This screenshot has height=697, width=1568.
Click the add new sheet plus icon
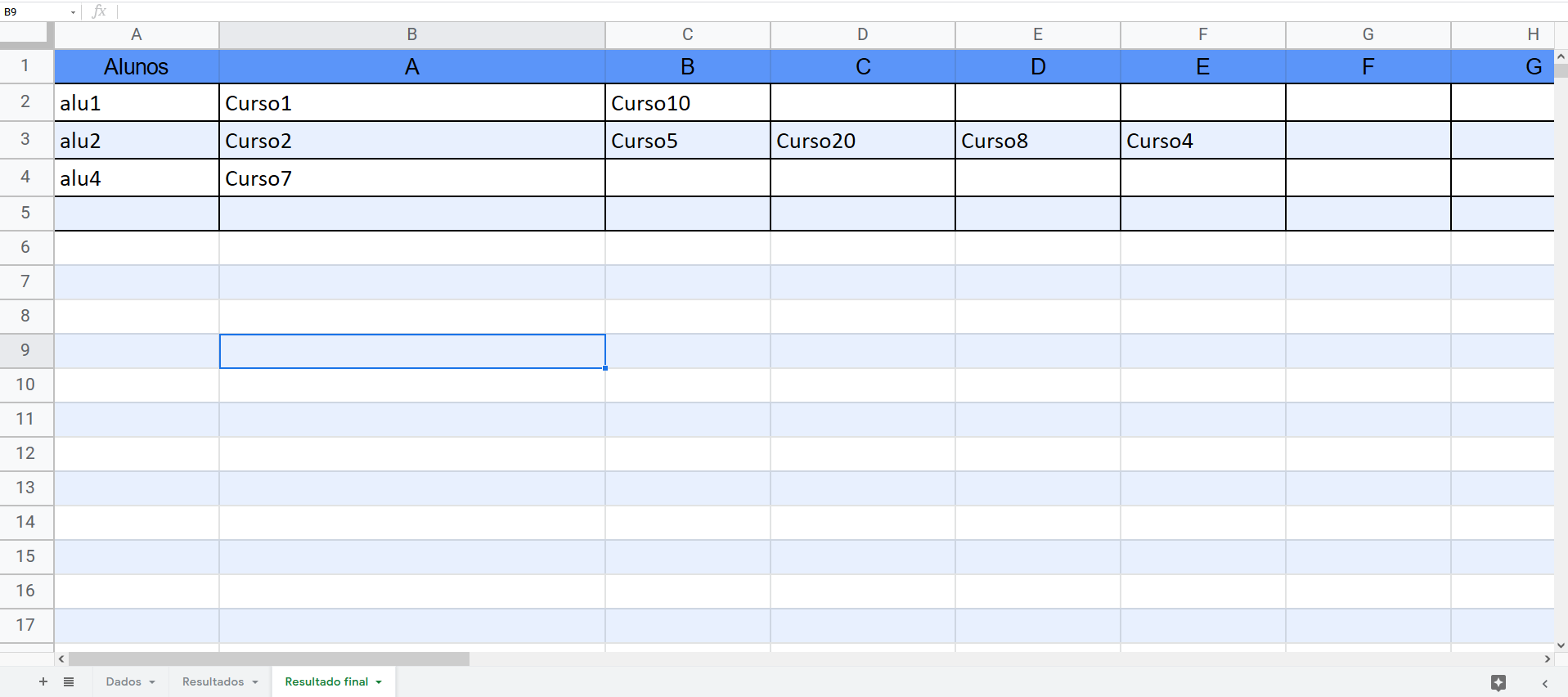[x=43, y=681]
